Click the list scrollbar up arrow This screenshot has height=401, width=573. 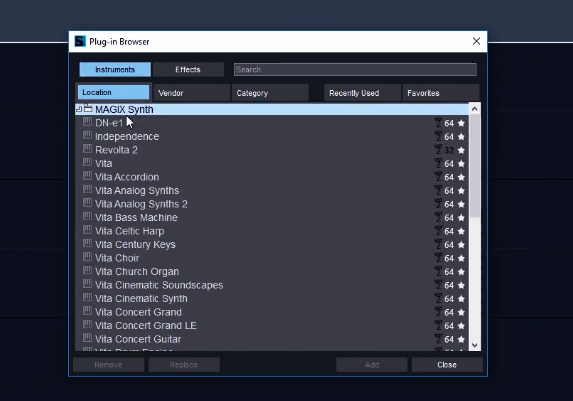coord(475,109)
